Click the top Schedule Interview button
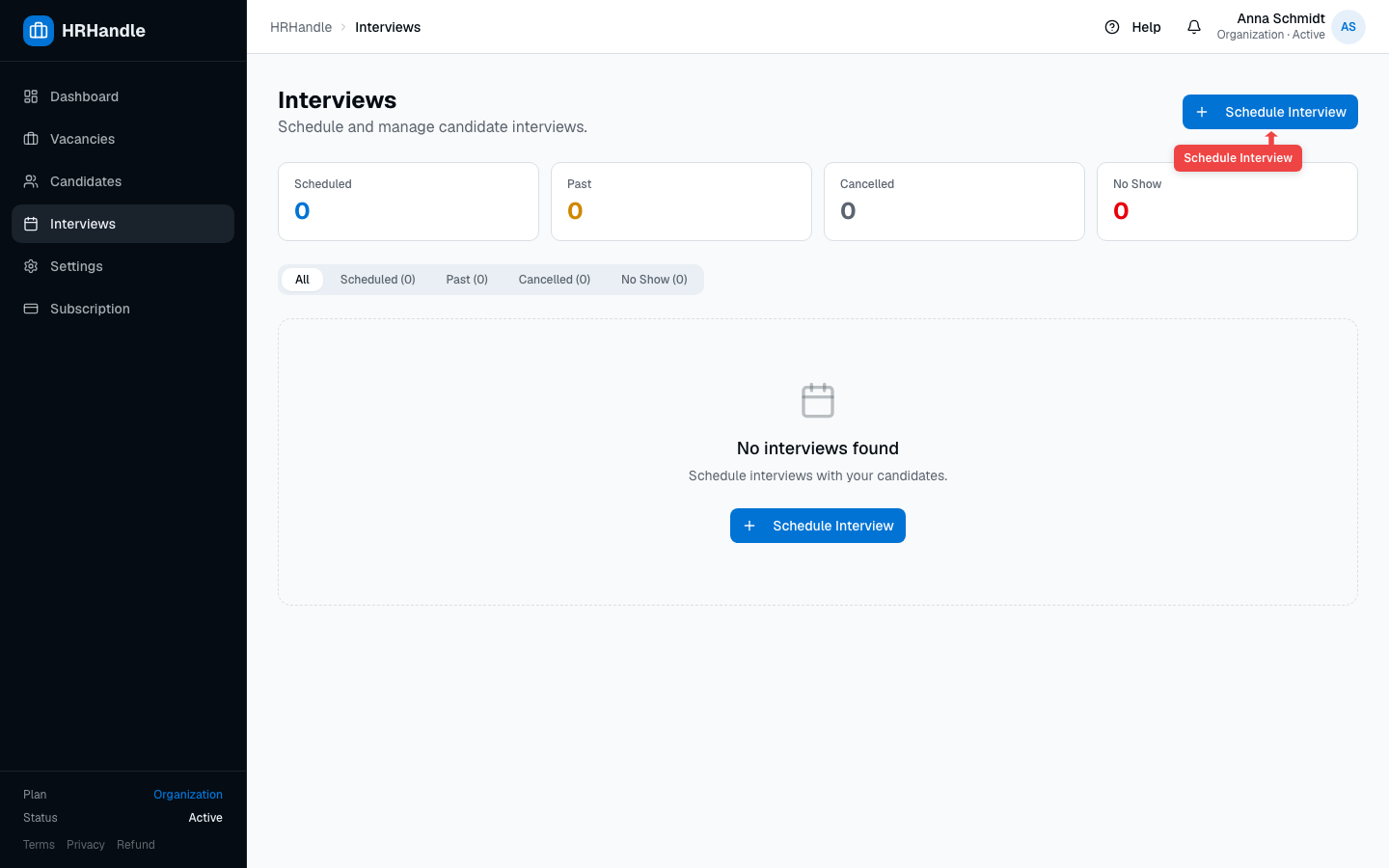This screenshot has height=868, width=1389. [x=1270, y=112]
